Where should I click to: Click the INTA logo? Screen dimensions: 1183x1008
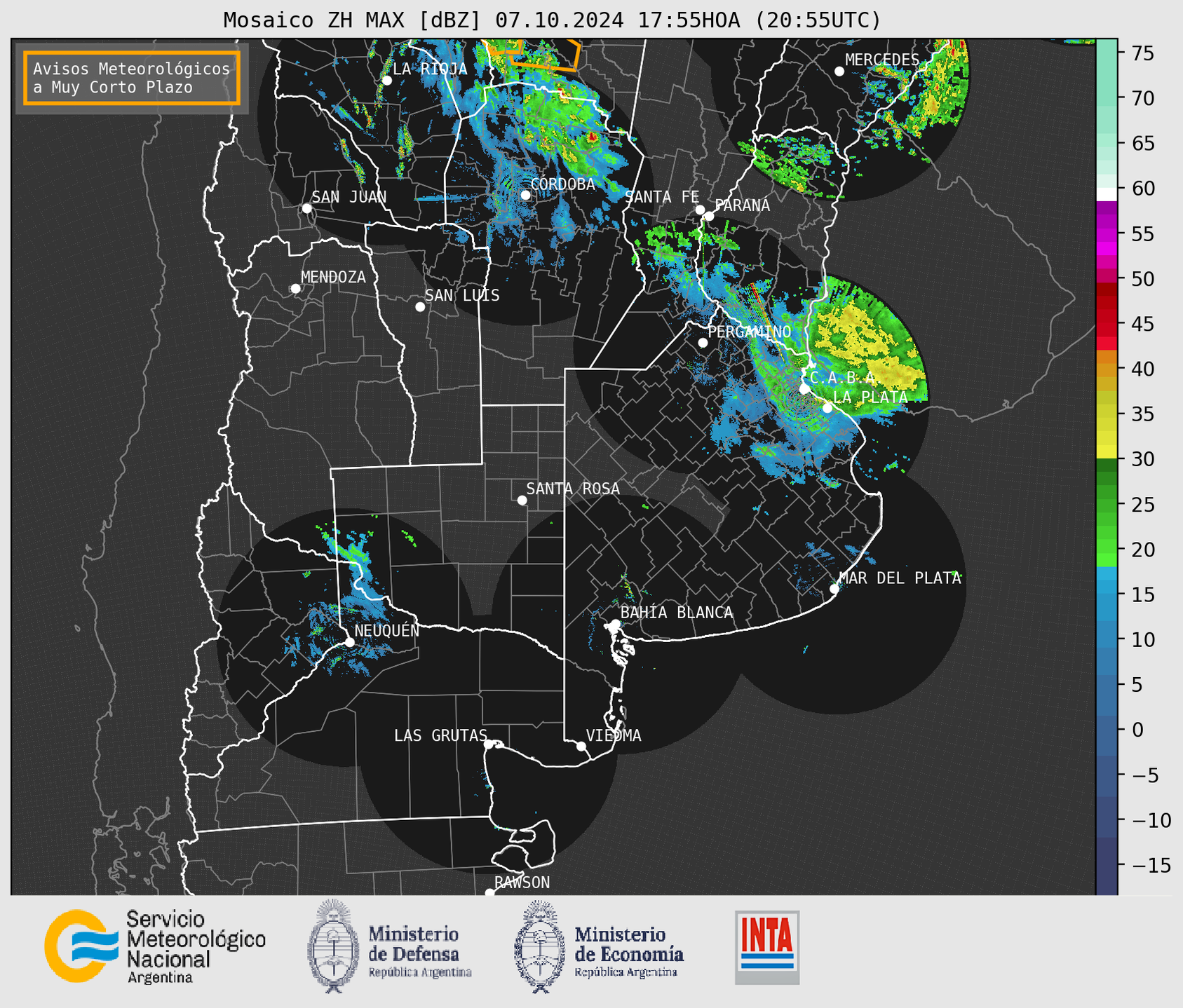tap(767, 947)
